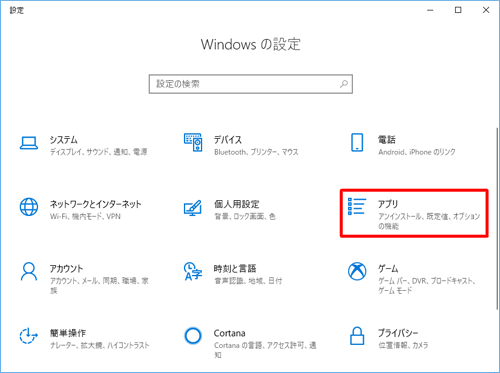Screen dimensions: 500x373
Task: Open the 簡単操作 title
Action: (x=68, y=333)
